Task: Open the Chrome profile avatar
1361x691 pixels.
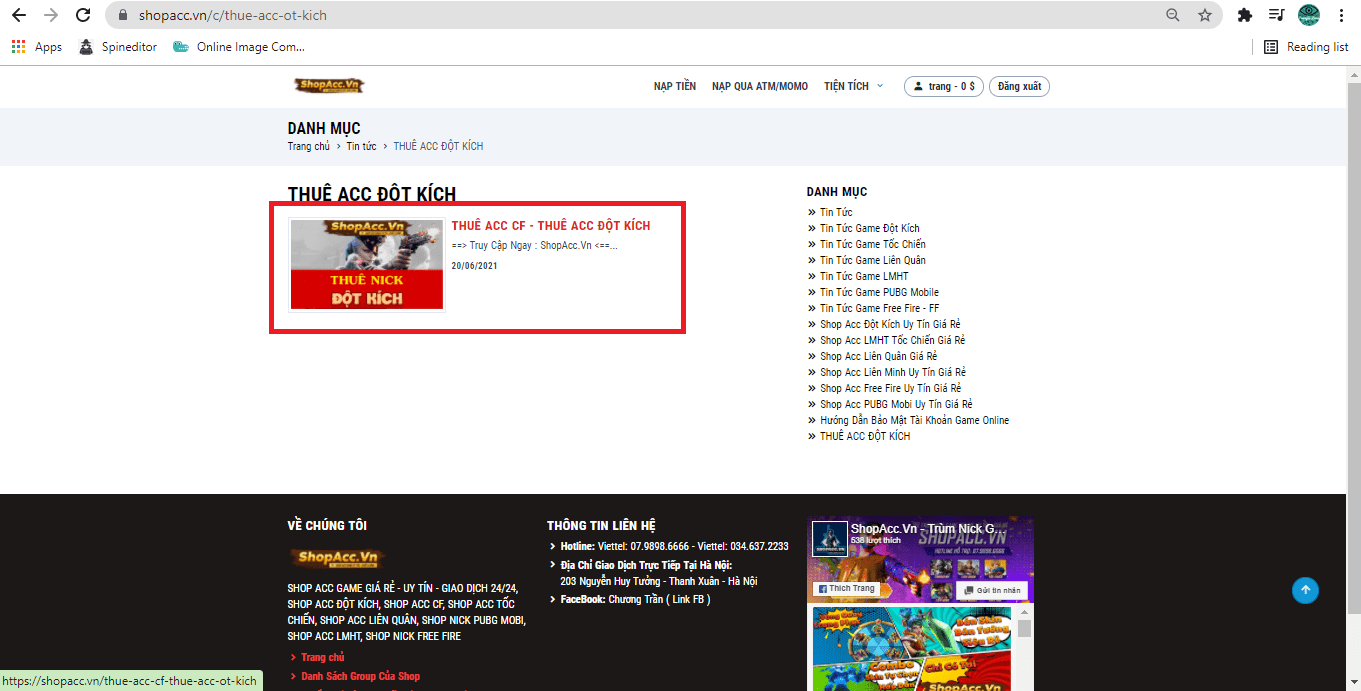Action: click(1309, 15)
